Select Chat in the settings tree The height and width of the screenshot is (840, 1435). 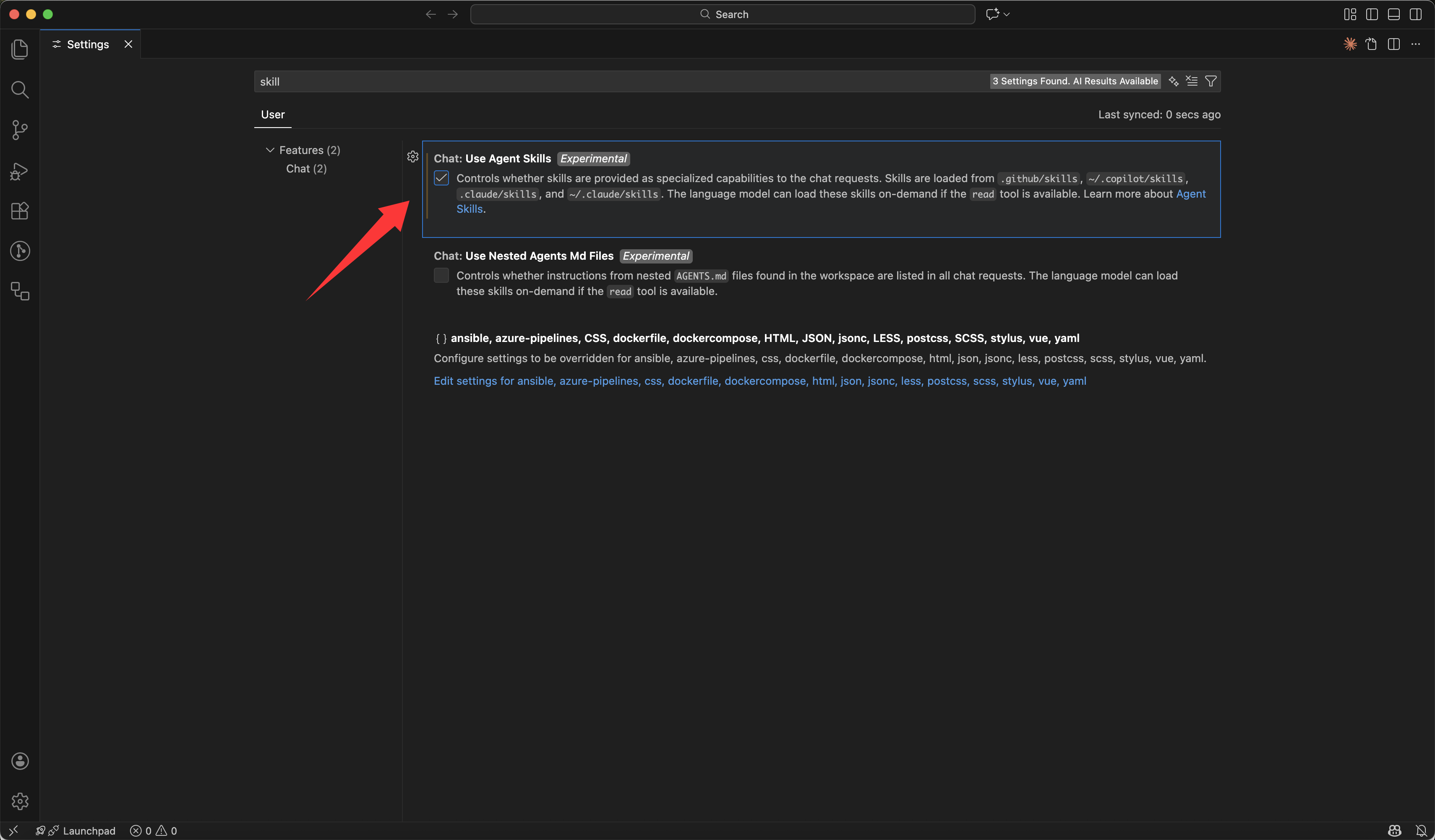pyautogui.click(x=306, y=169)
